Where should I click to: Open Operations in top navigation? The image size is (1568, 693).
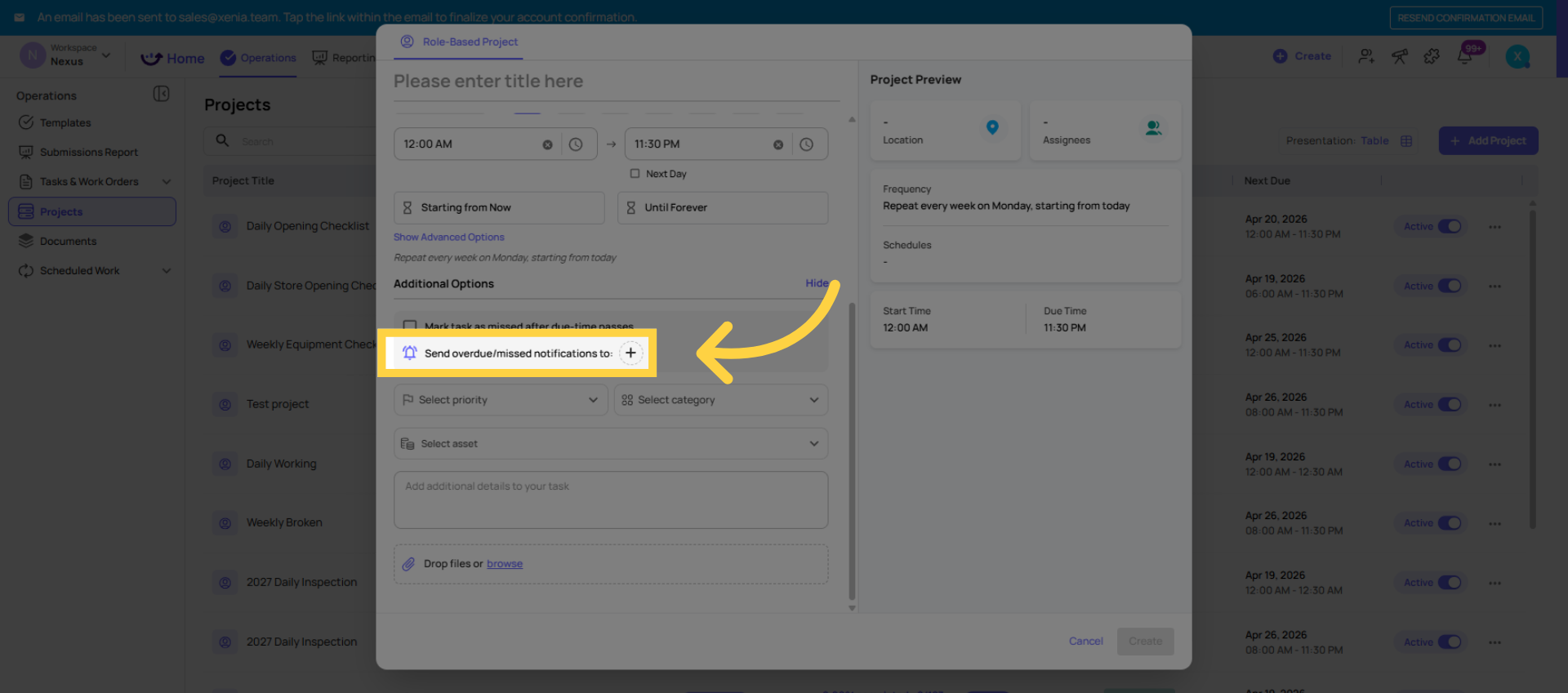[x=258, y=58]
